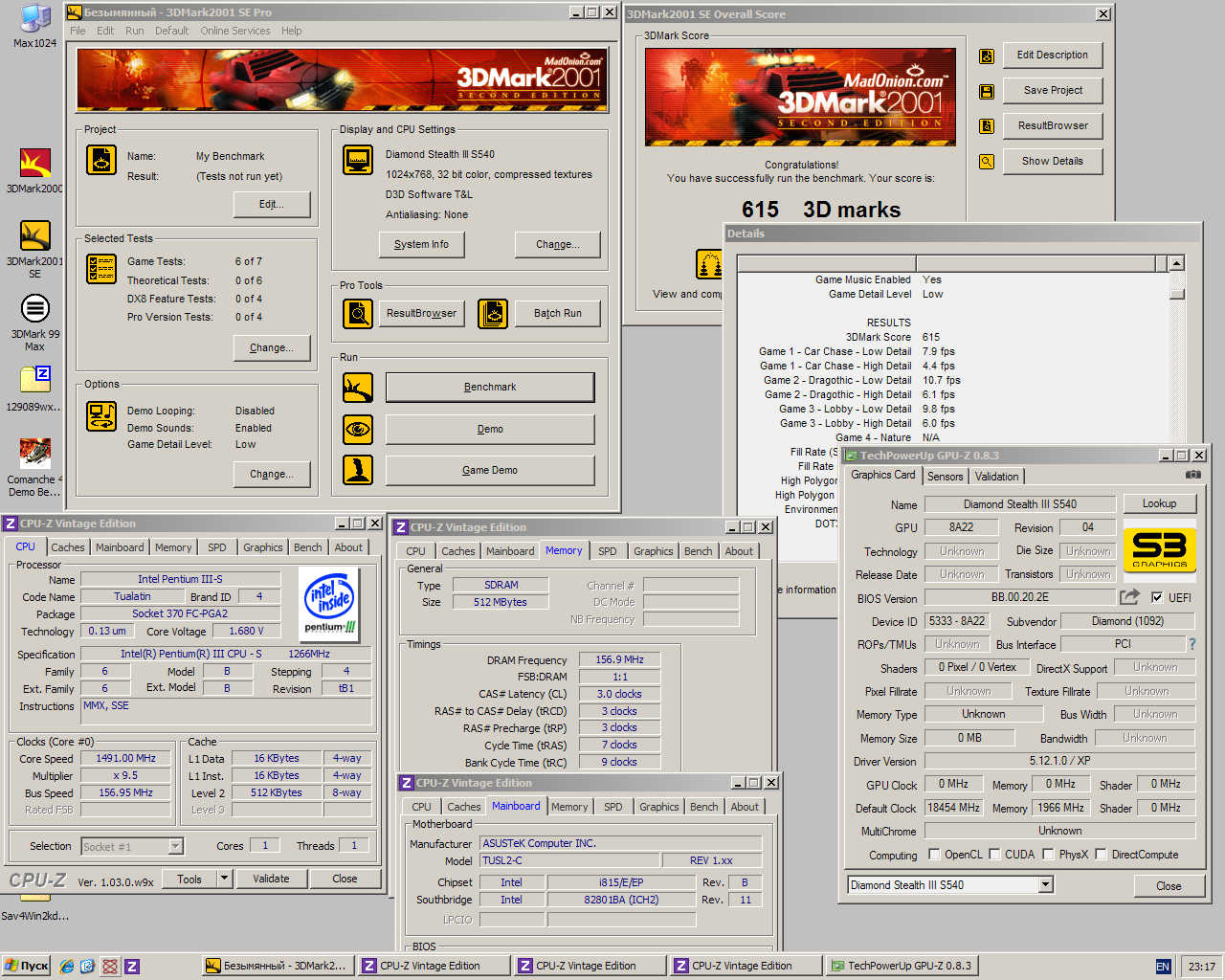Click the magnifier icon beside Show Details
Screen dimensions: 1225x980
click(987, 162)
